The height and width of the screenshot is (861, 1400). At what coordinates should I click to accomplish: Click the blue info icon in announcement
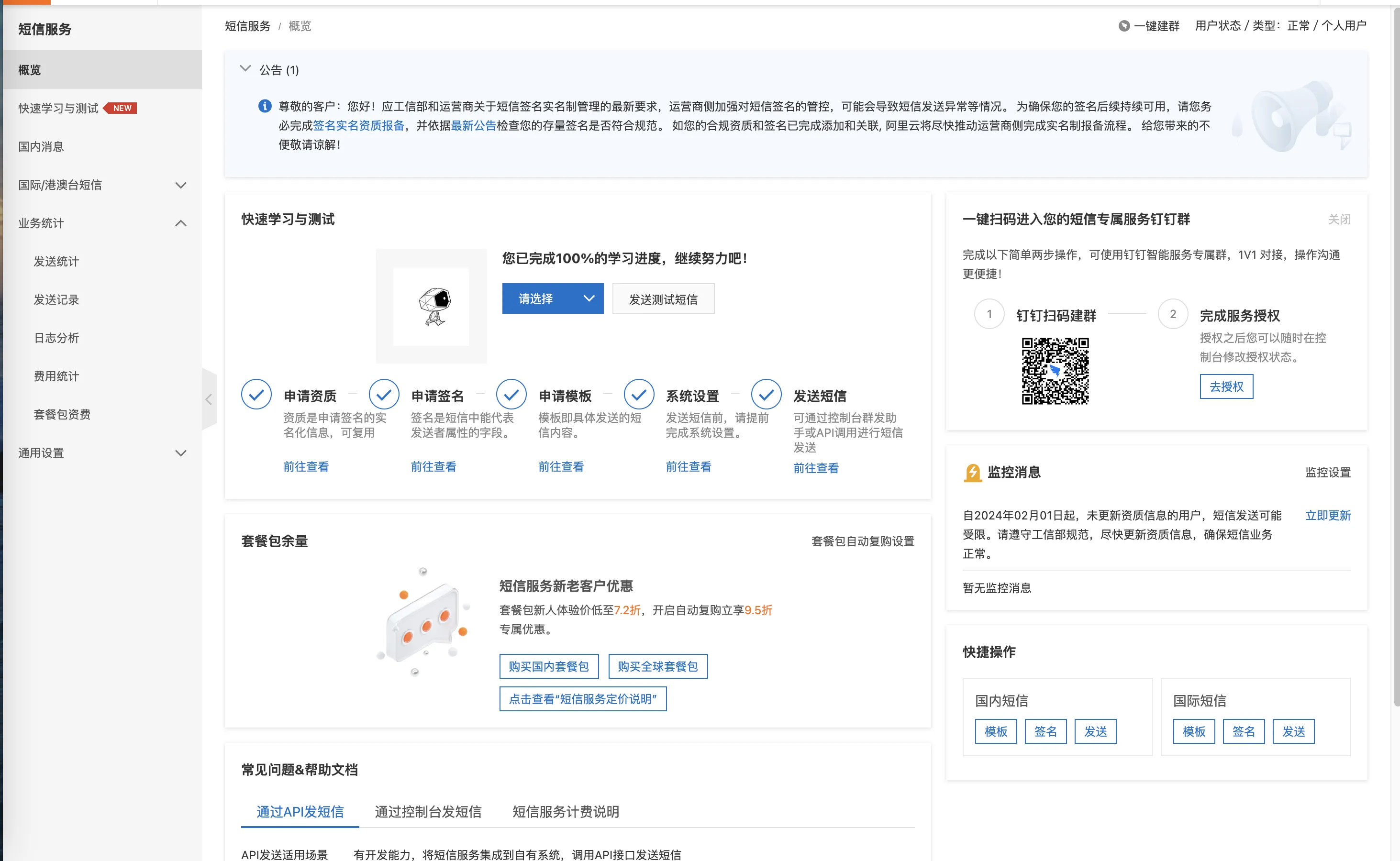click(265, 107)
